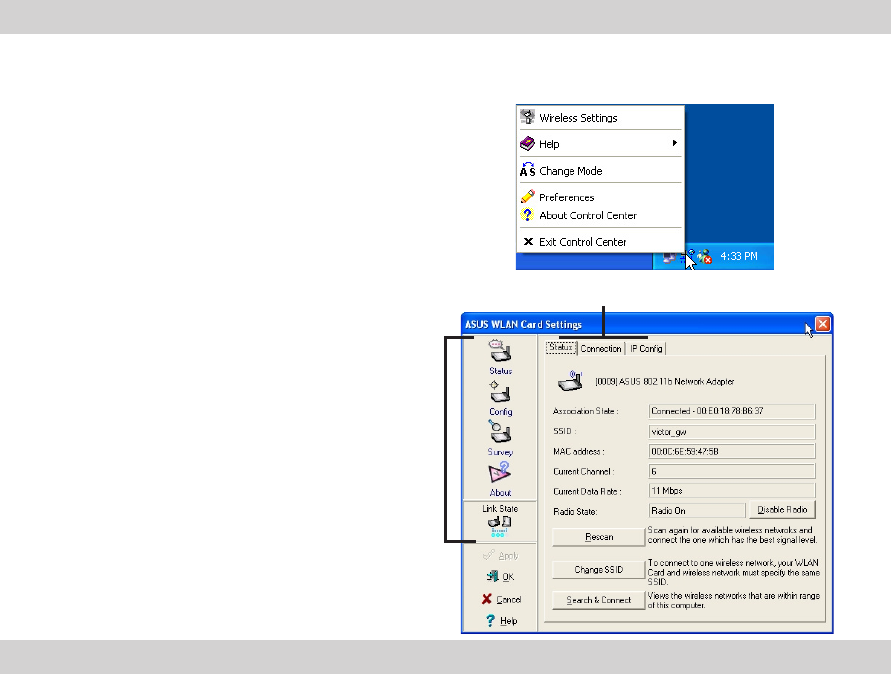Switch to the IP Config tab
This screenshot has width=891, height=674.
click(646, 348)
